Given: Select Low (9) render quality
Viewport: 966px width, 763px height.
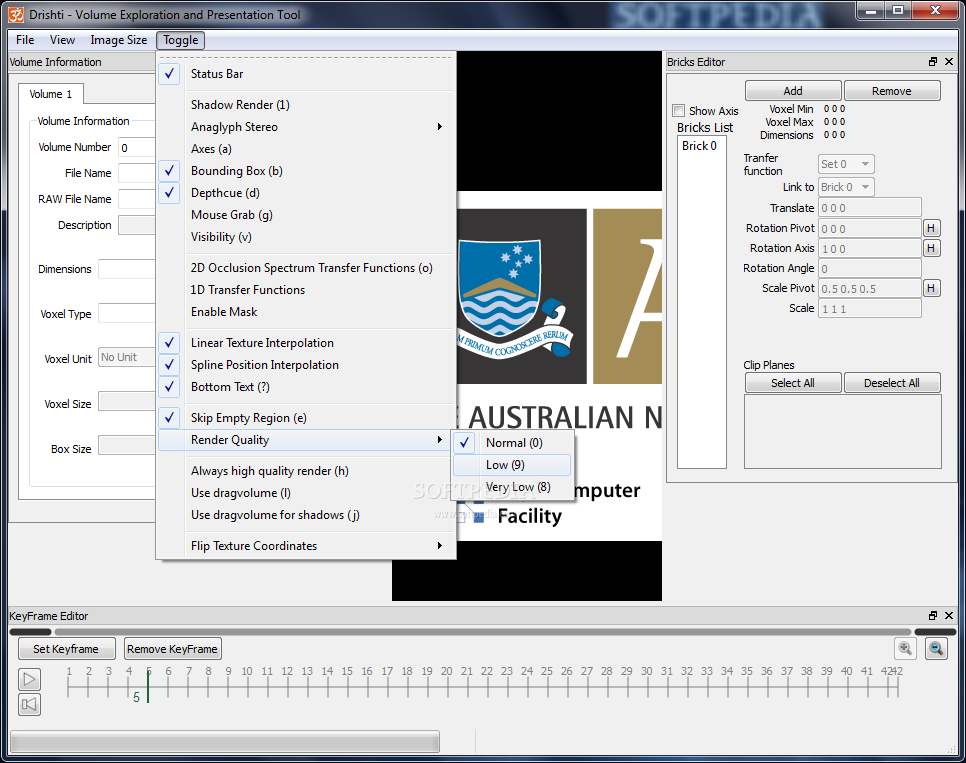Looking at the screenshot, I should (513, 465).
